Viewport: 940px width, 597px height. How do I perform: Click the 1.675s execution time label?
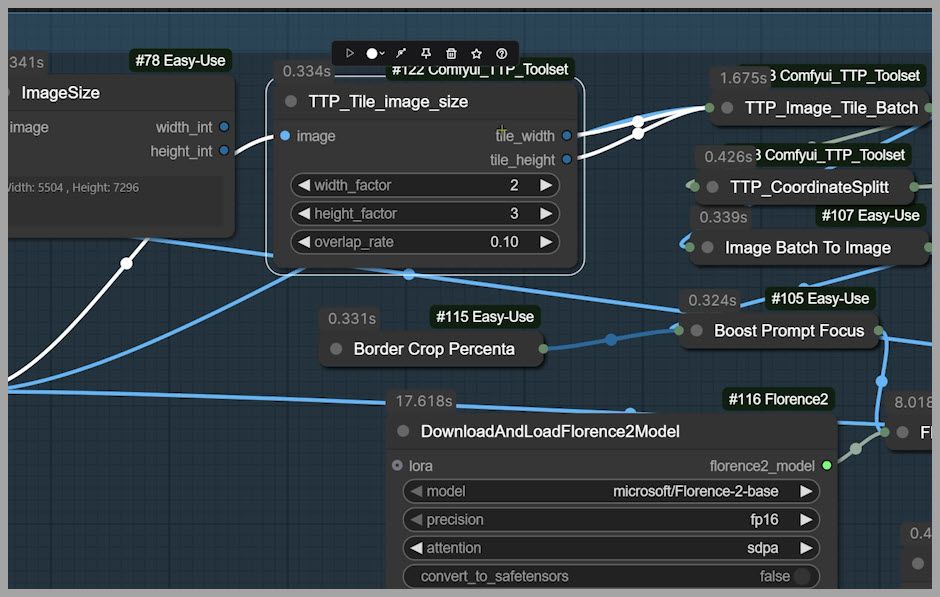point(743,78)
